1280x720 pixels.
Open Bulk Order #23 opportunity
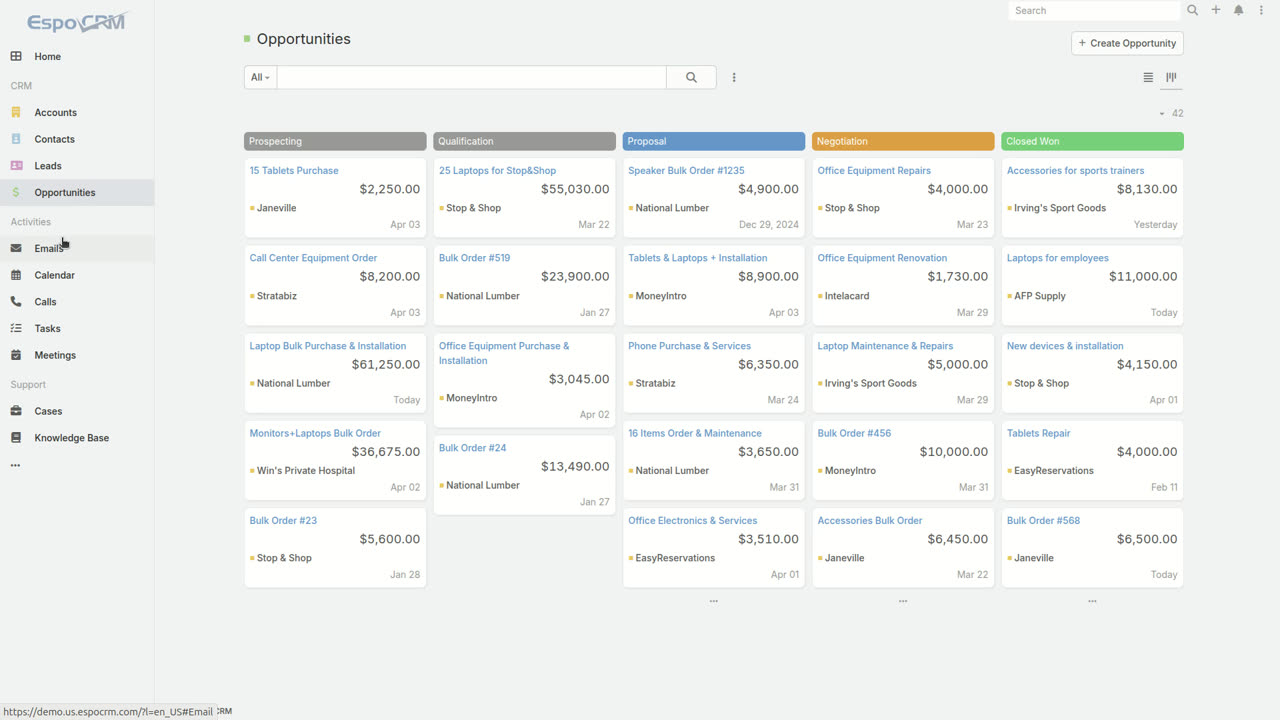coord(283,521)
